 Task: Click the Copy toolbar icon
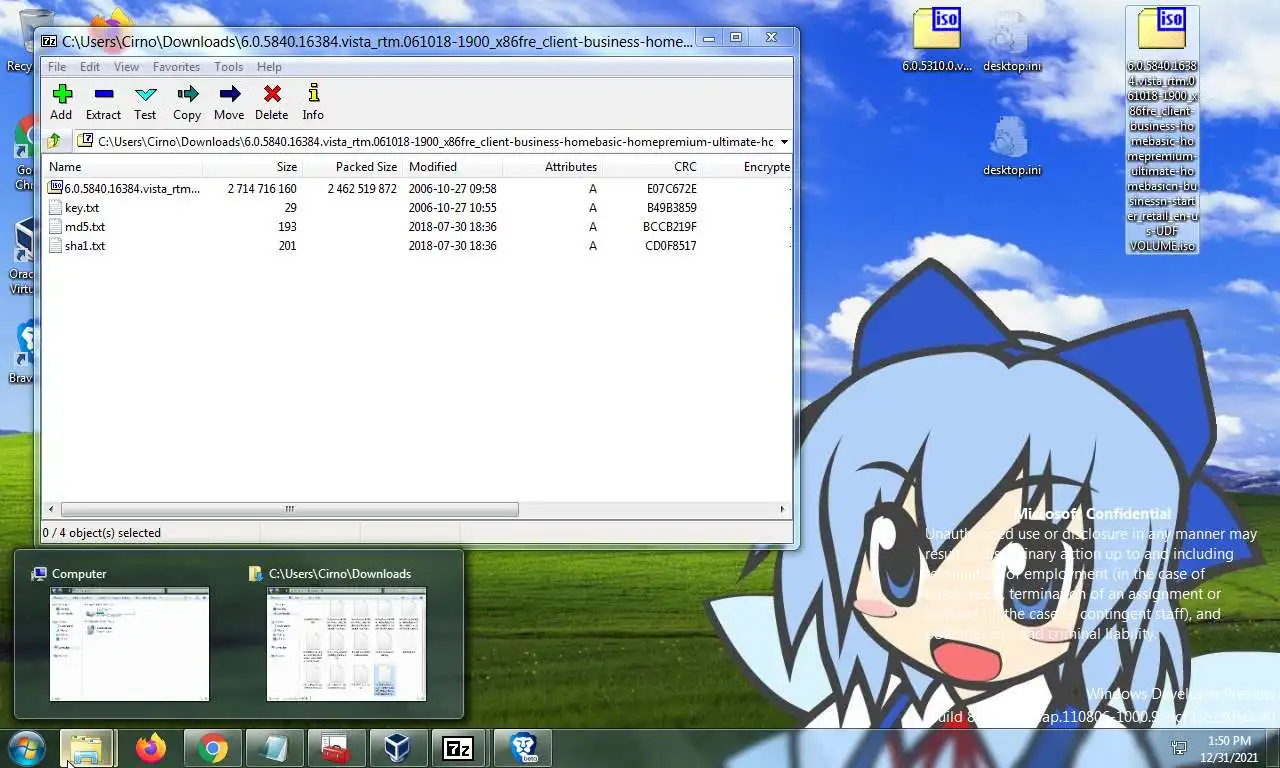187,102
